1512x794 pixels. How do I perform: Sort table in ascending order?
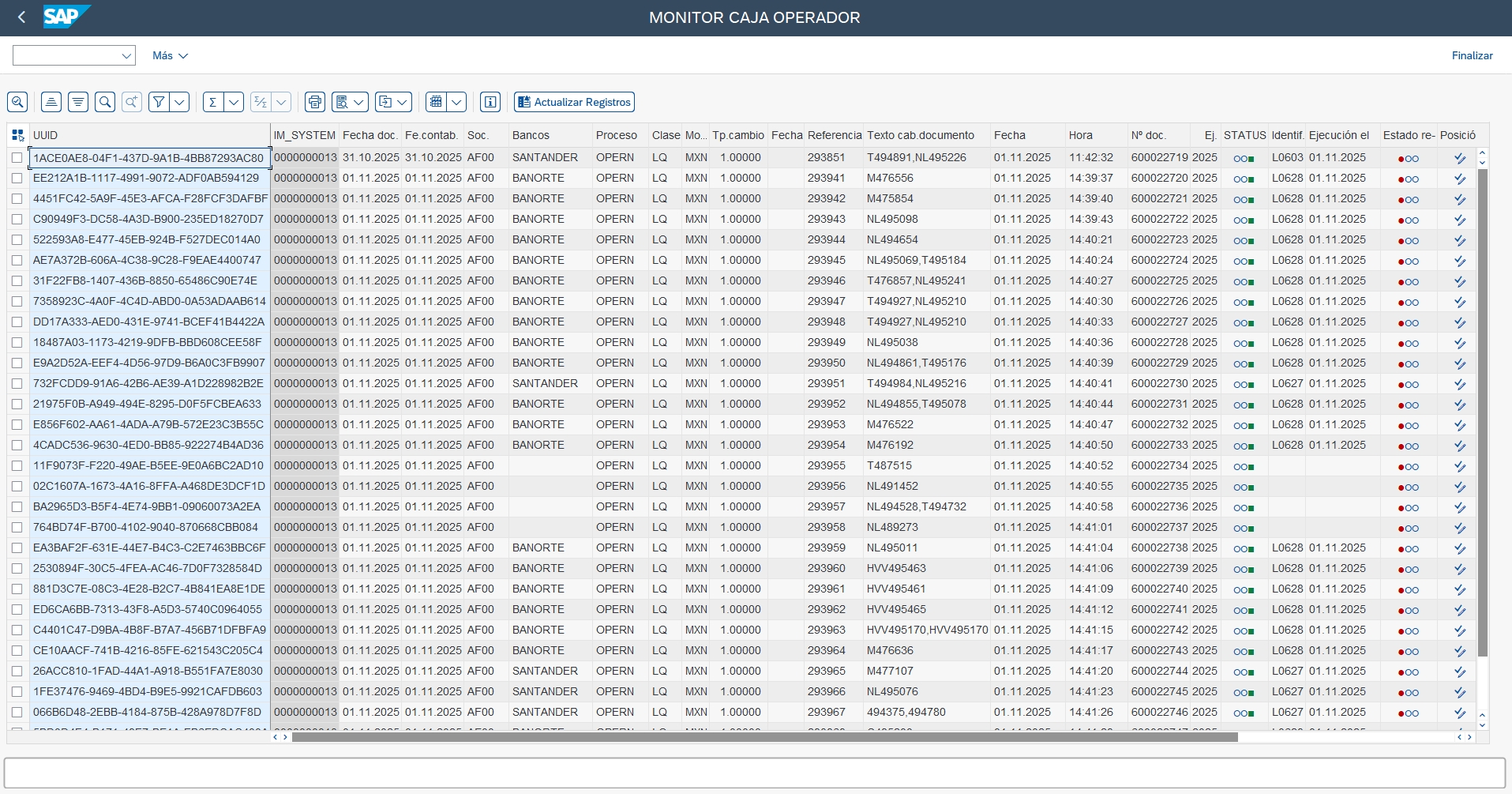point(51,102)
